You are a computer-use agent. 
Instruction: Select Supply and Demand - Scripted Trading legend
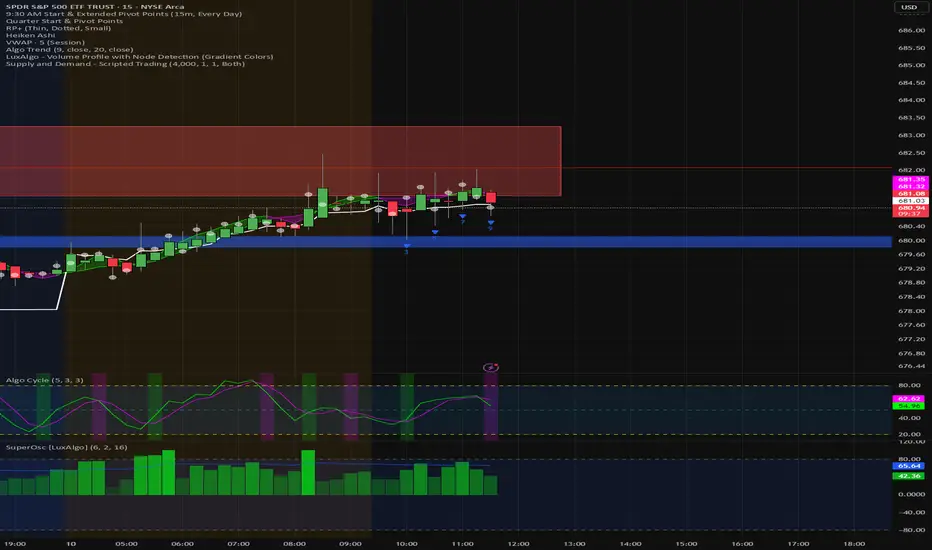pyautogui.click(x=125, y=64)
